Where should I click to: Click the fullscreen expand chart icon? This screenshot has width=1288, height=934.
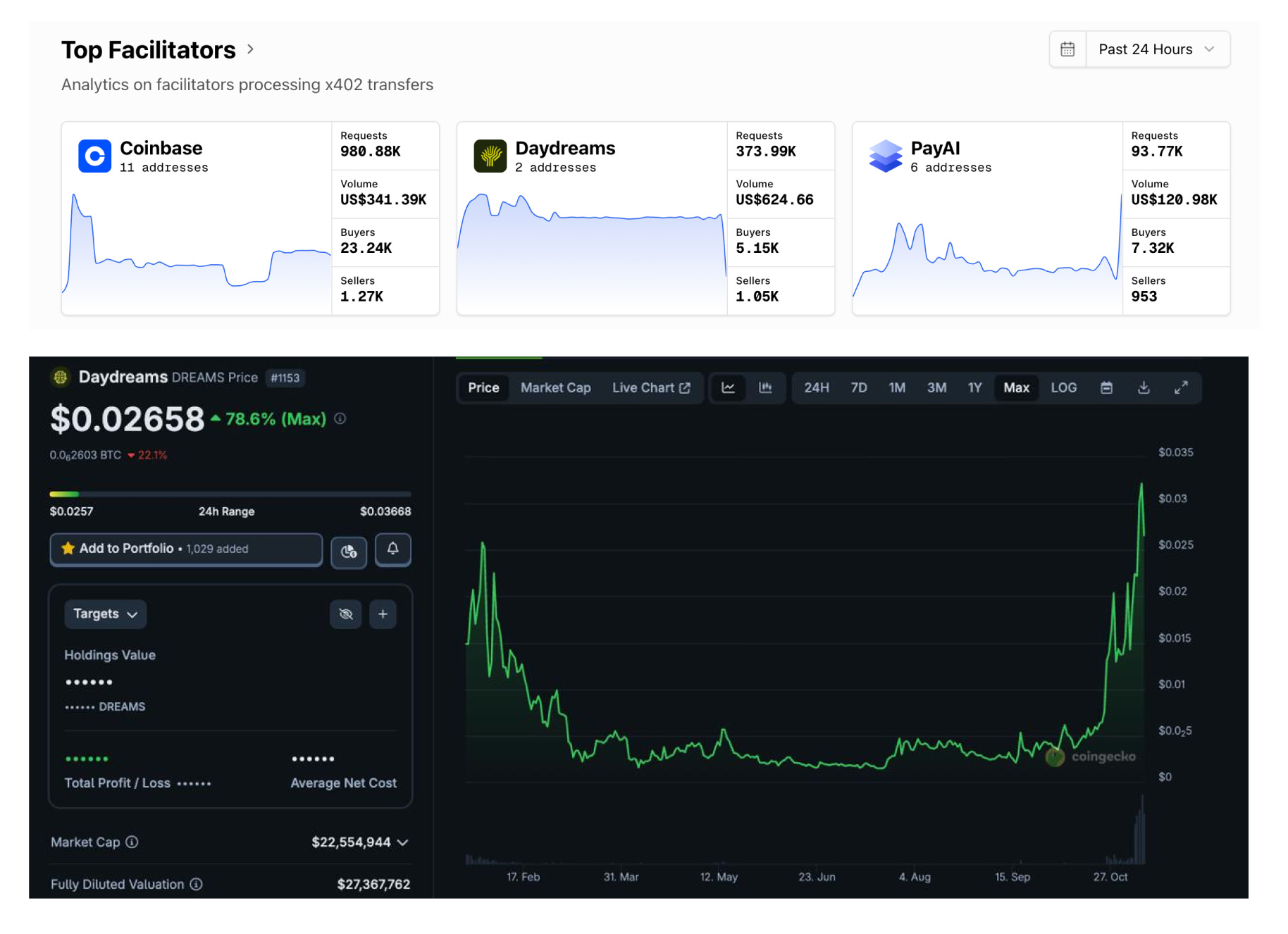(1181, 387)
